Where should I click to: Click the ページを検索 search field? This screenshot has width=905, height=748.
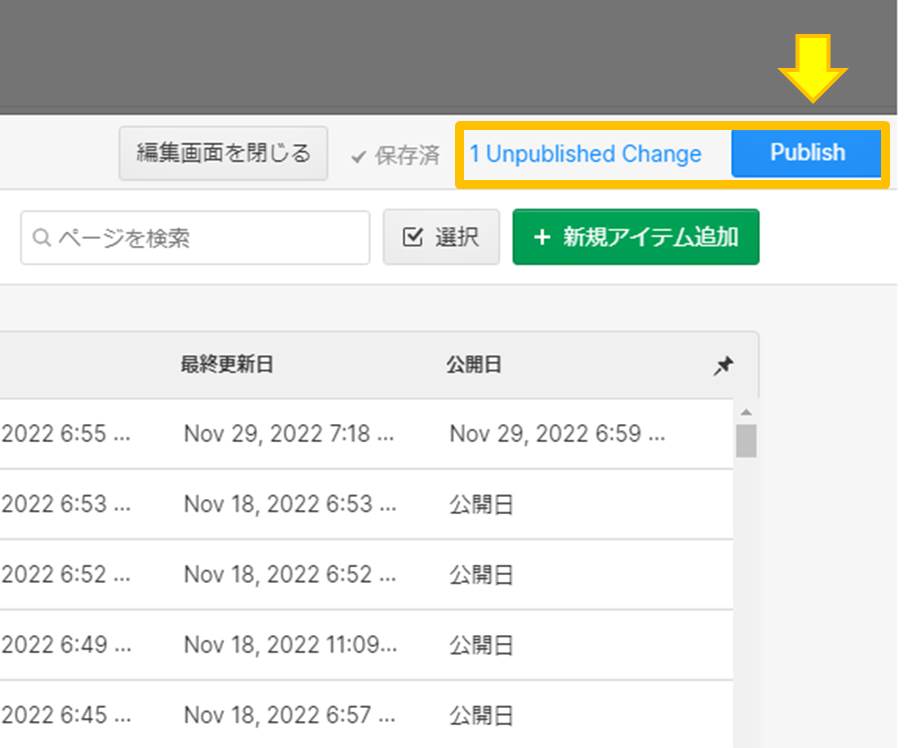195,238
